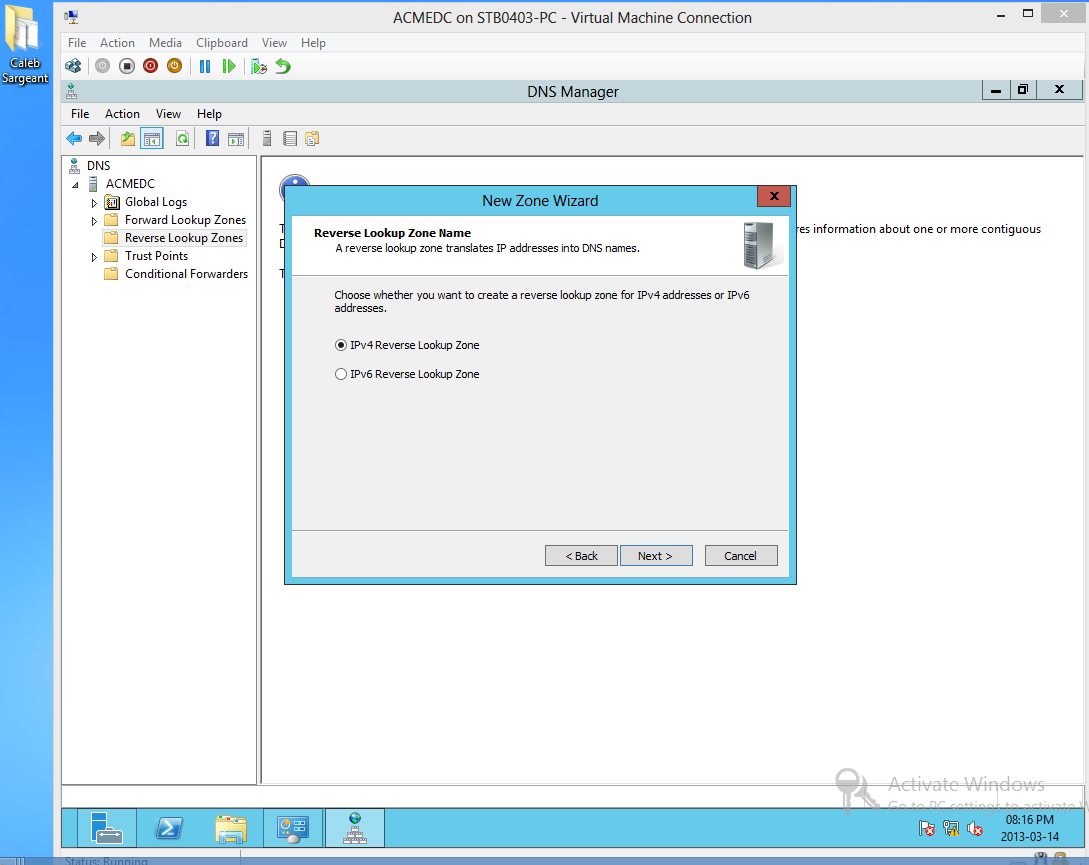Open the pinned control panel taskbar icon
1089x865 pixels.
292,827
